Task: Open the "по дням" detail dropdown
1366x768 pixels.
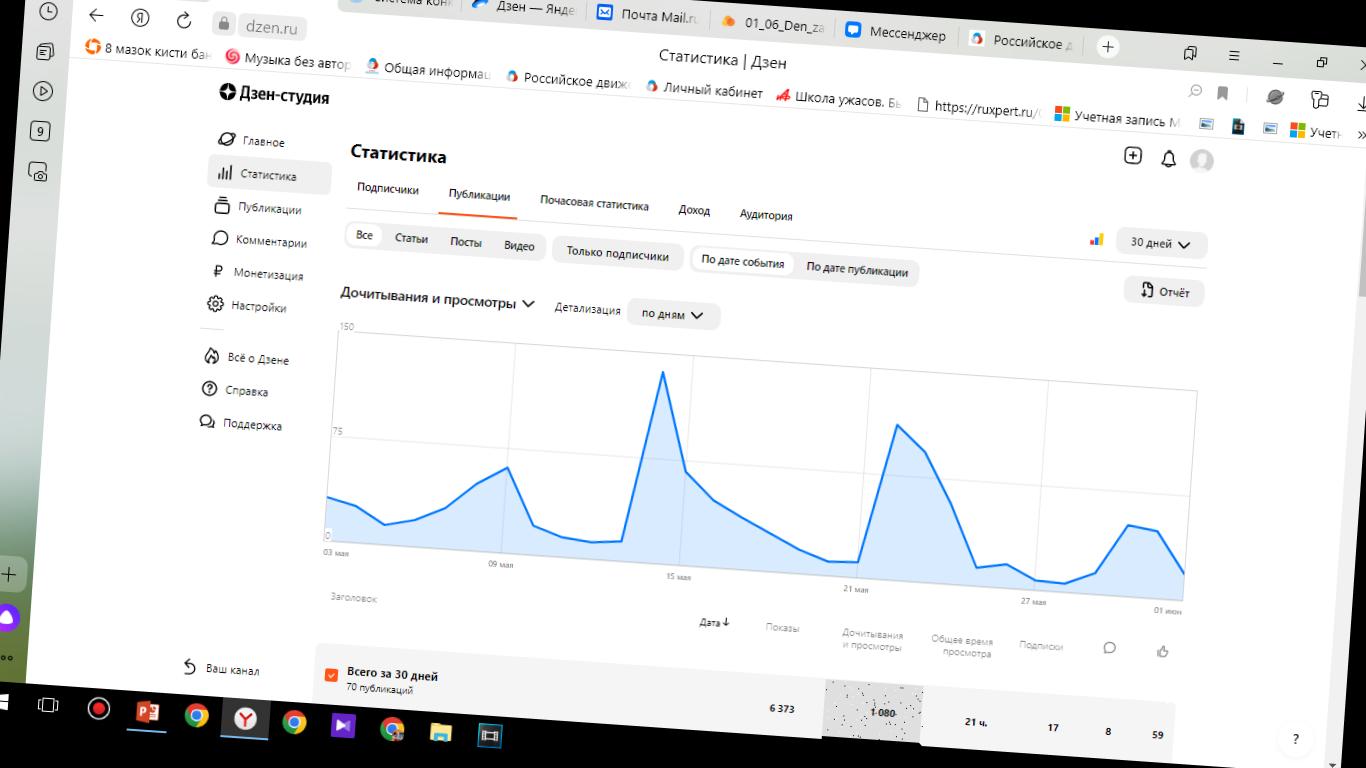Action: [x=673, y=314]
